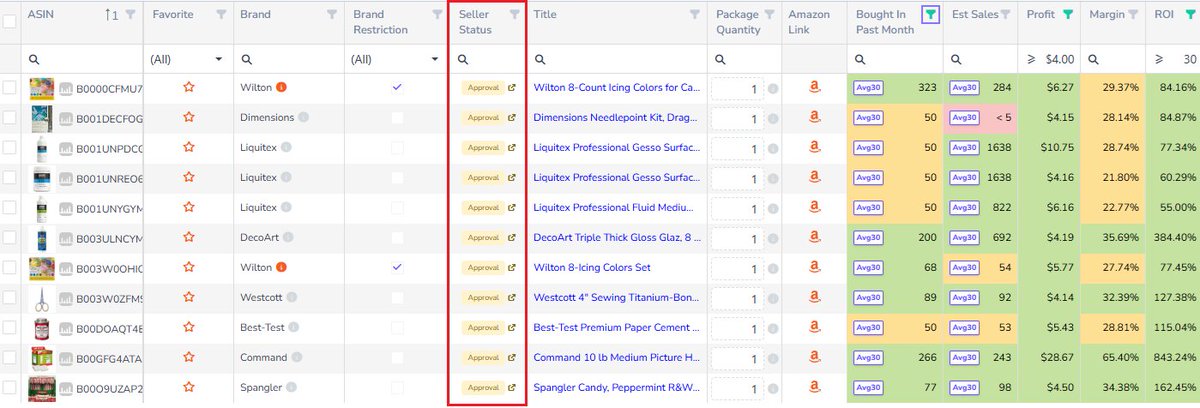This screenshot has height=408, width=1200.
Task: Open external approval link for Command row
Action: [x=512, y=358]
